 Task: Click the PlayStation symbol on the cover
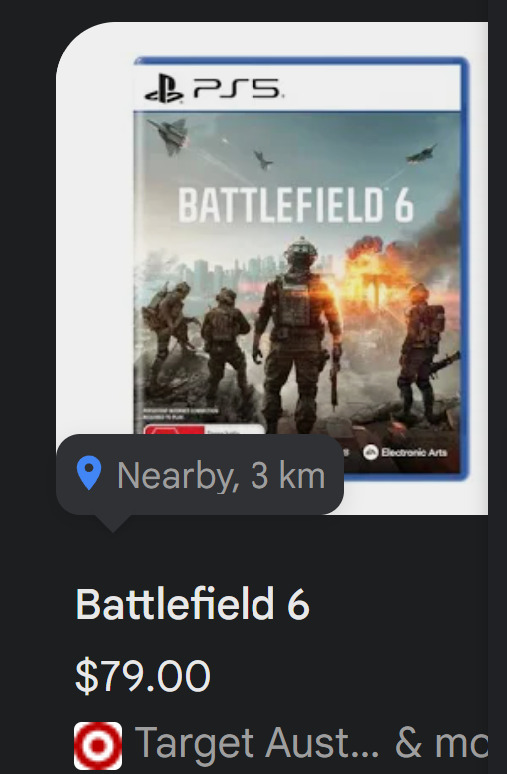tap(164, 89)
